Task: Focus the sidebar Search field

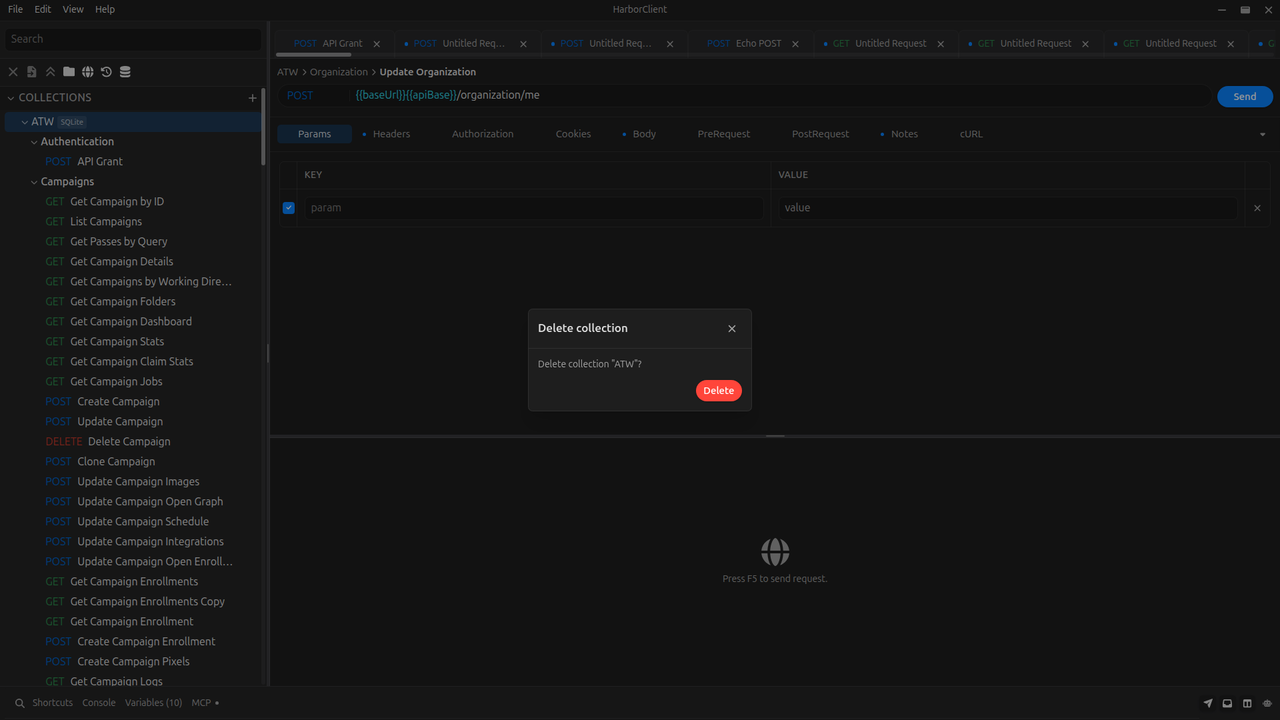Action: click(x=132, y=39)
